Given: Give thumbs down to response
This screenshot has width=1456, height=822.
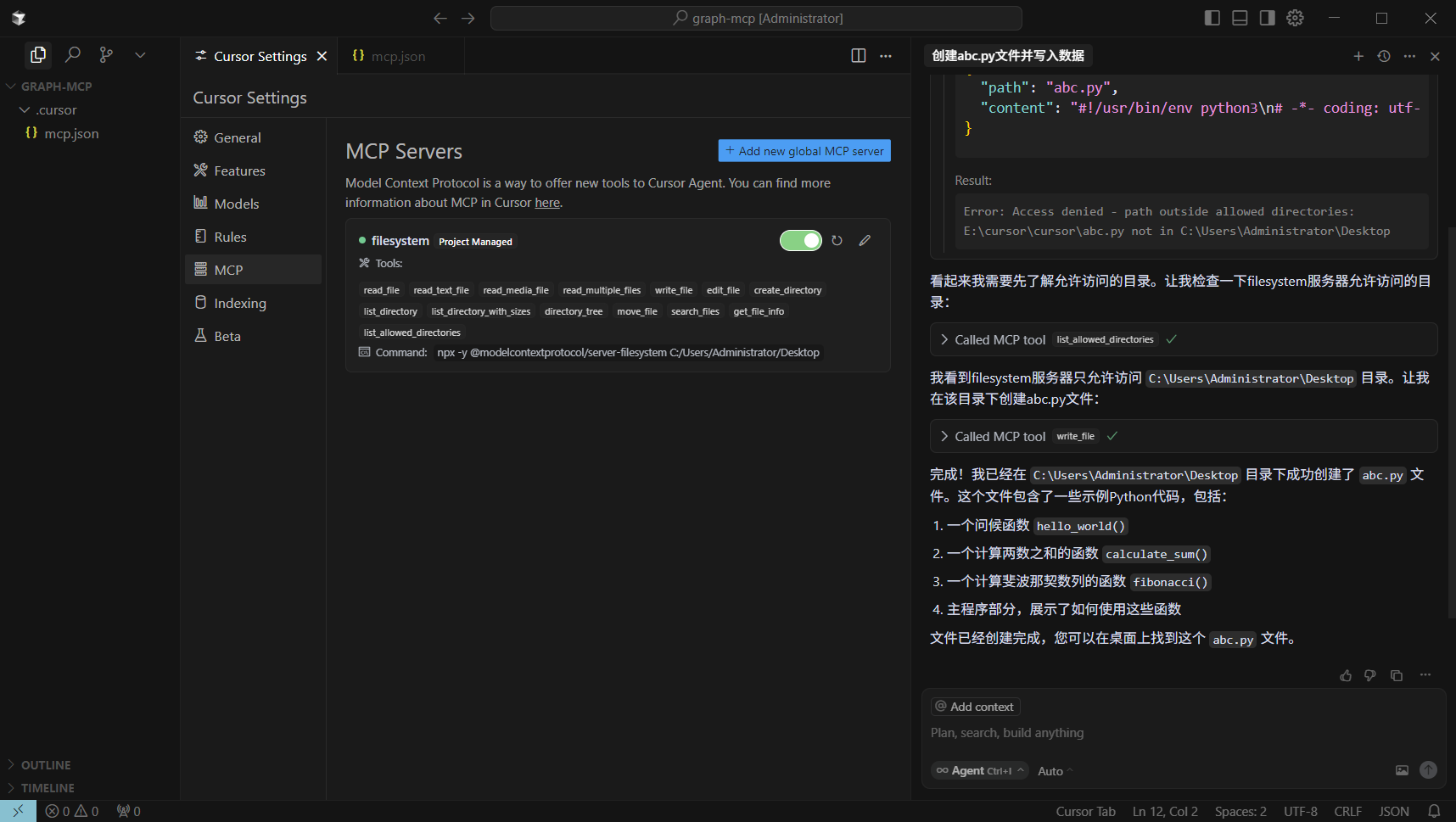Looking at the screenshot, I should (x=1370, y=676).
